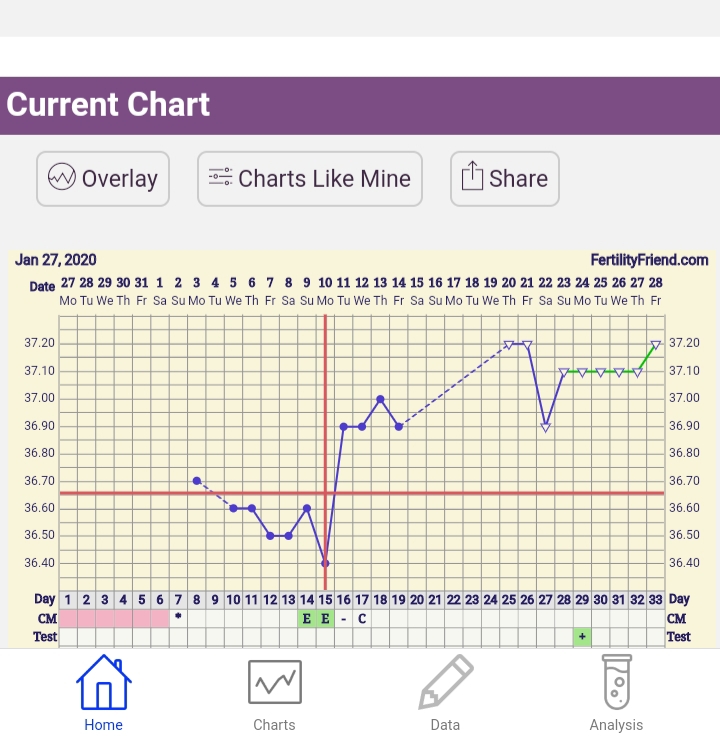The width and height of the screenshot is (720, 736).
Task: Select the green E cell on day 14
Action: point(306,618)
